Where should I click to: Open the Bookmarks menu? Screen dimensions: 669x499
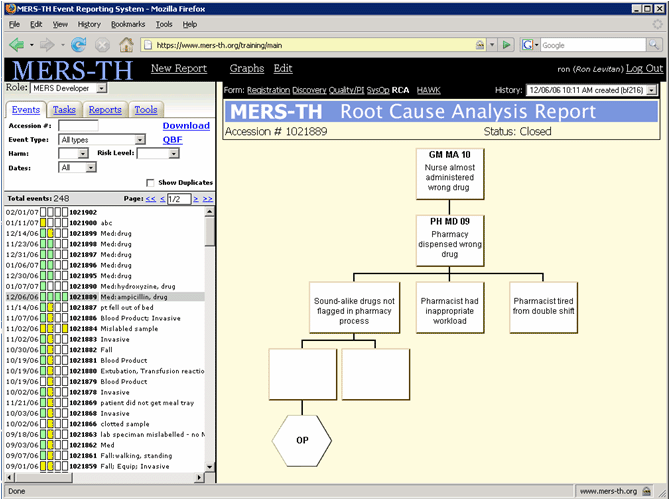pyautogui.click(x=128, y=24)
